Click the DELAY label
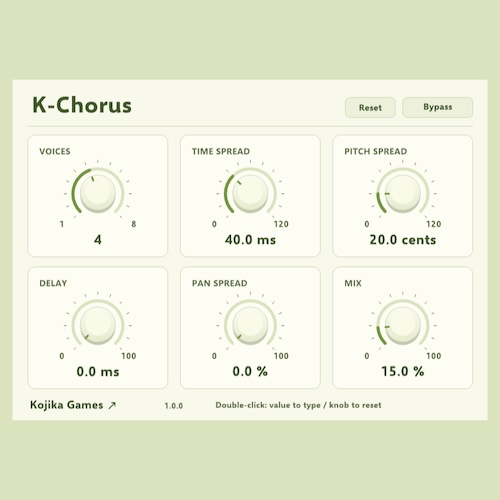Viewport: 500px width, 500px height. (53, 283)
